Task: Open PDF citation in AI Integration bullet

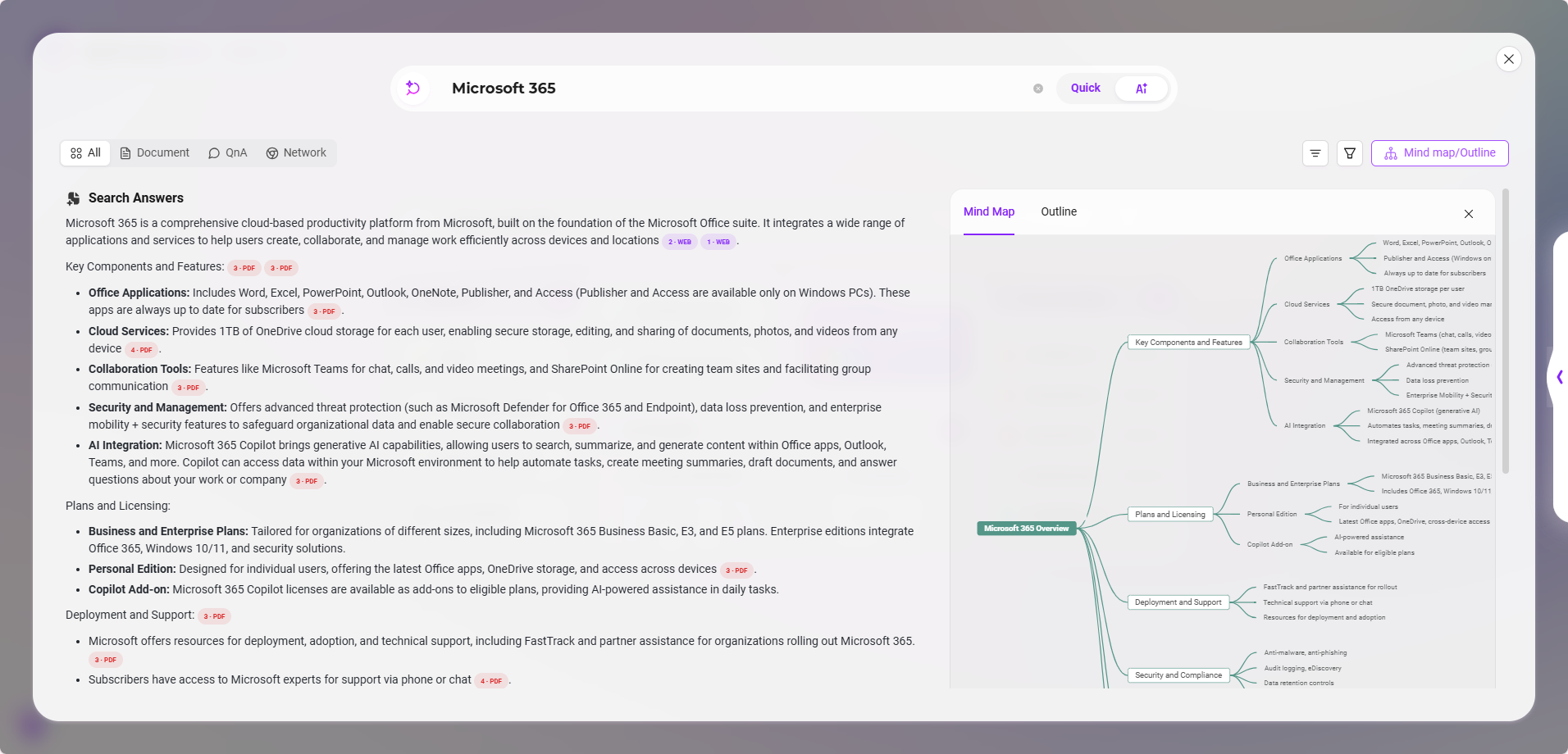Action: point(306,481)
